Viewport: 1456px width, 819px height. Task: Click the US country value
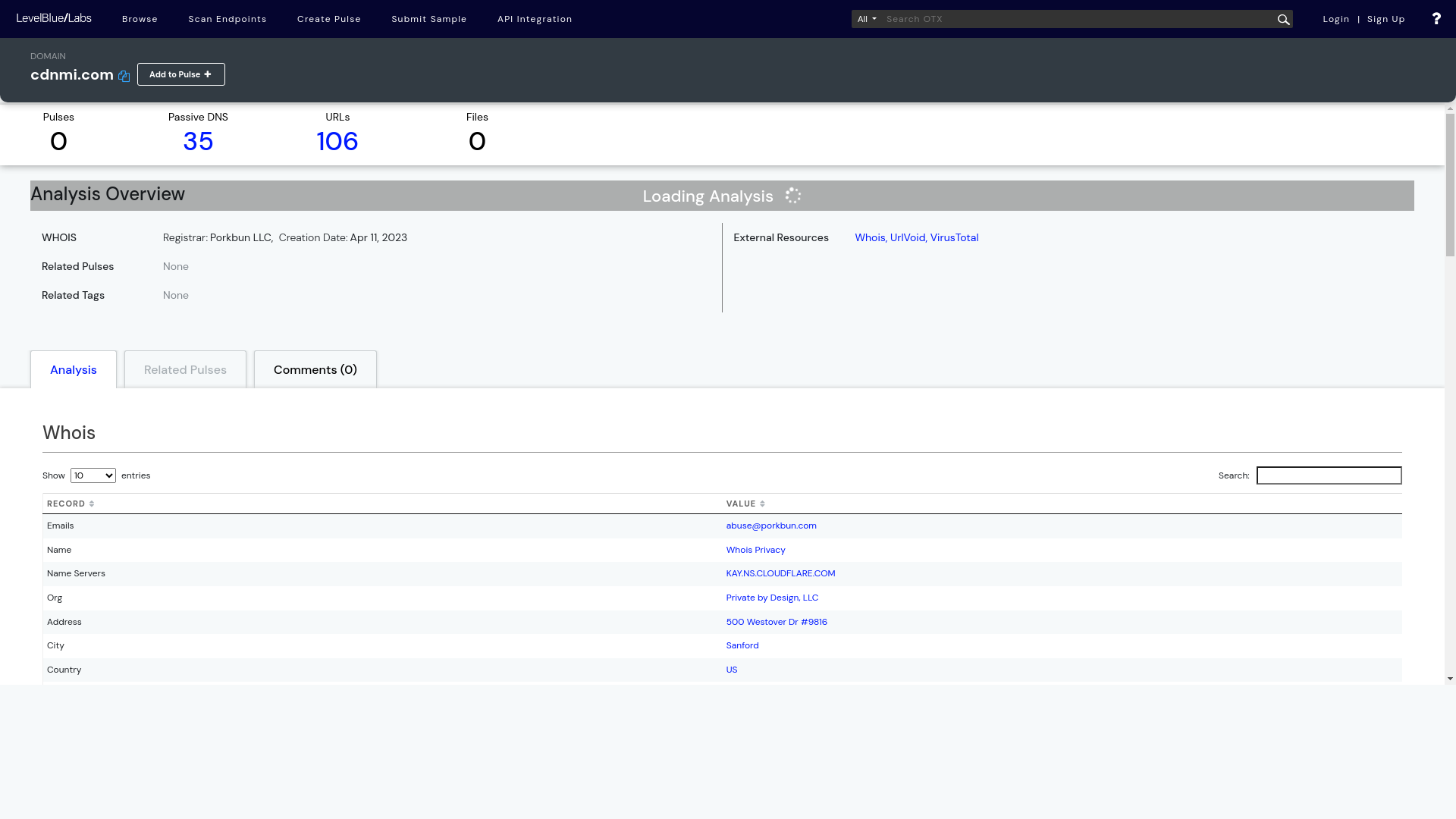pyautogui.click(x=732, y=670)
